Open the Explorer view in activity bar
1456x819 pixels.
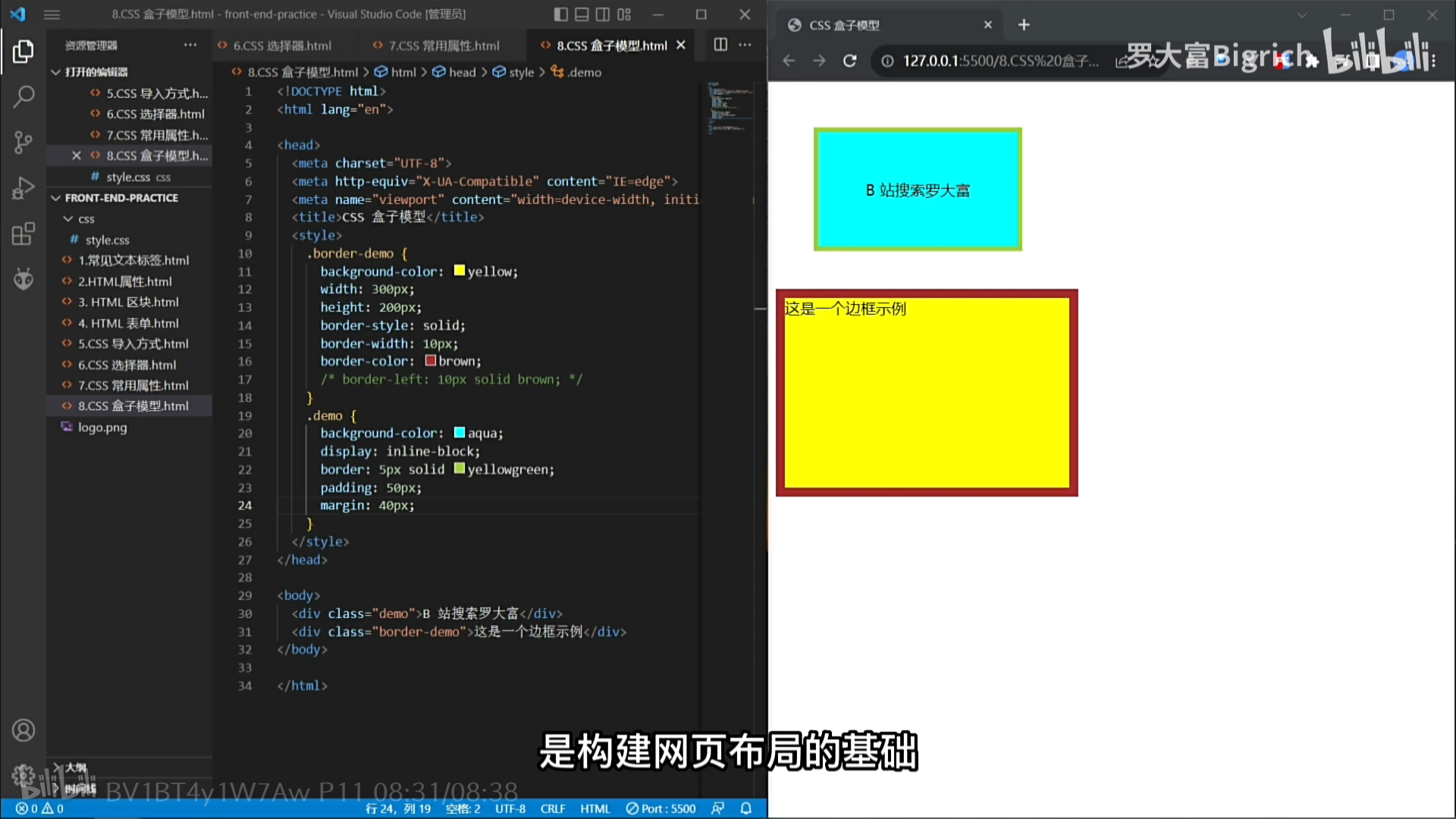coord(23,52)
